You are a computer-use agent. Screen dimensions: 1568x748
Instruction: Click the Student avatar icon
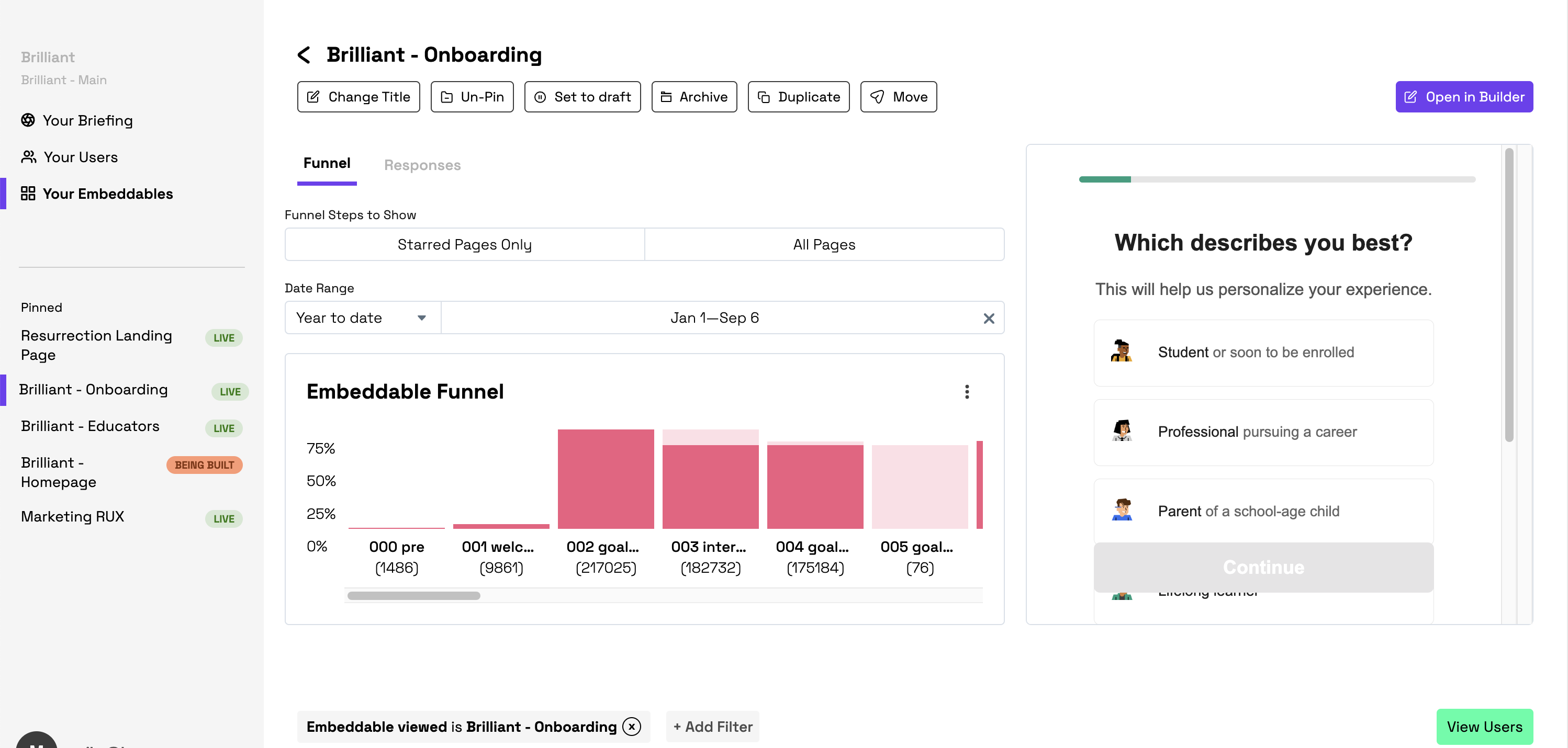tap(1121, 352)
